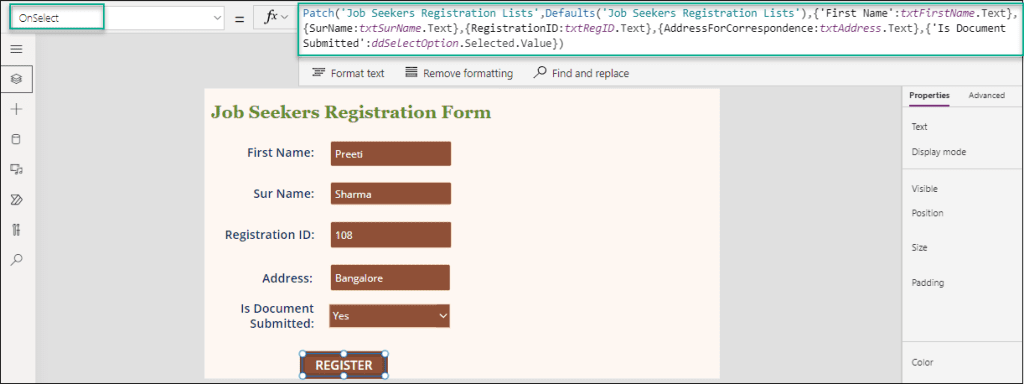The height and width of the screenshot is (384, 1024).
Task: Click the Padding property
Action: (928, 283)
